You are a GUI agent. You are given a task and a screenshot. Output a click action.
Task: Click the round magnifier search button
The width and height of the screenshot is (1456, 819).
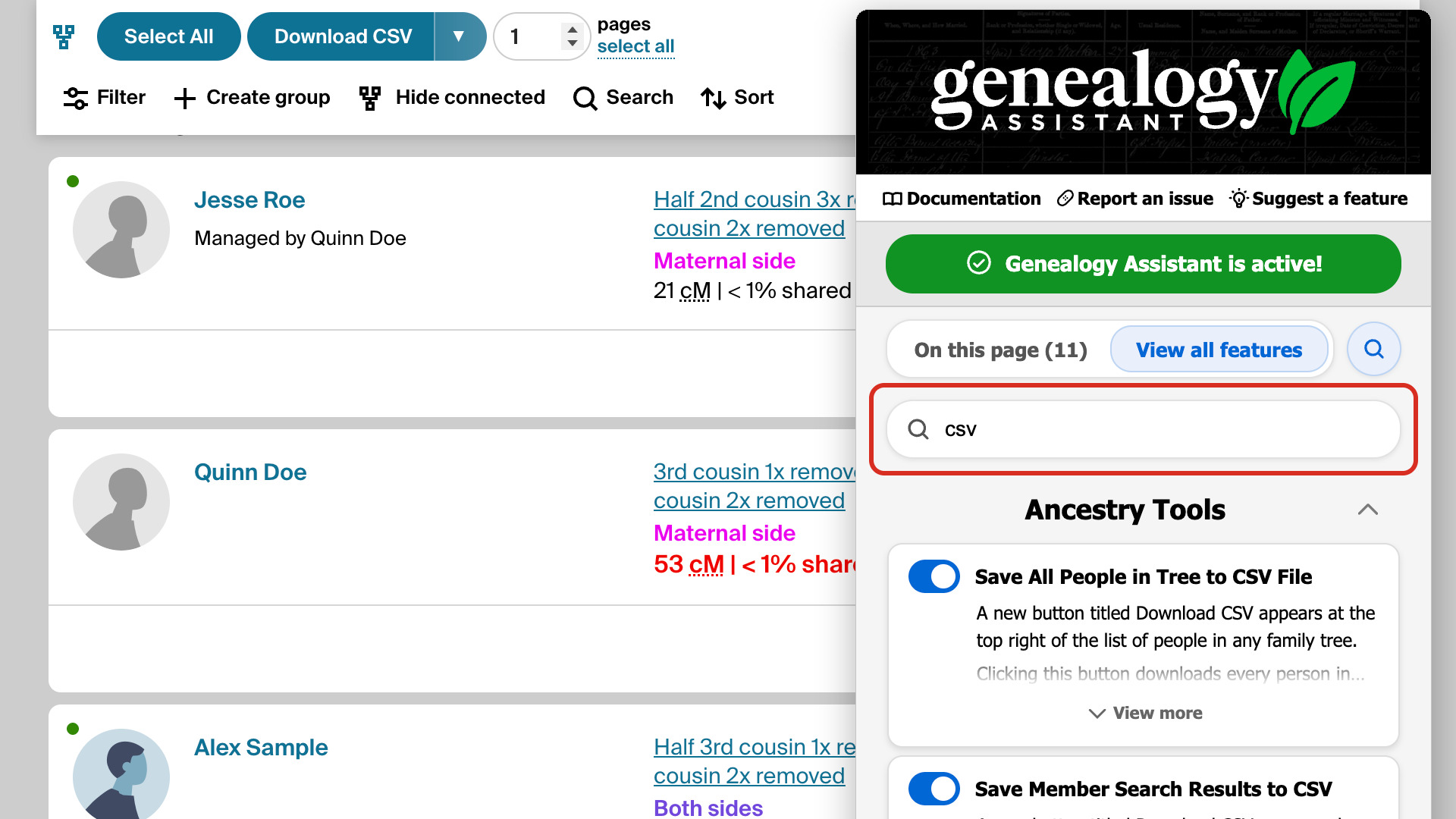pyautogui.click(x=1373, y=349)
